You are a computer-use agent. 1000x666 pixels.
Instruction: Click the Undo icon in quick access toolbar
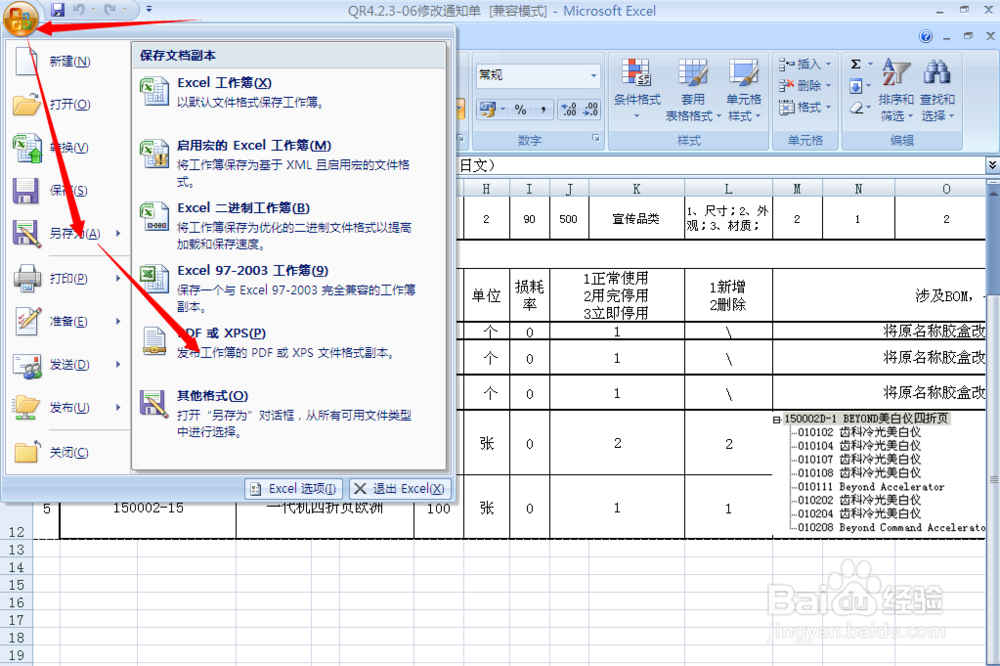tap(78, 10)
